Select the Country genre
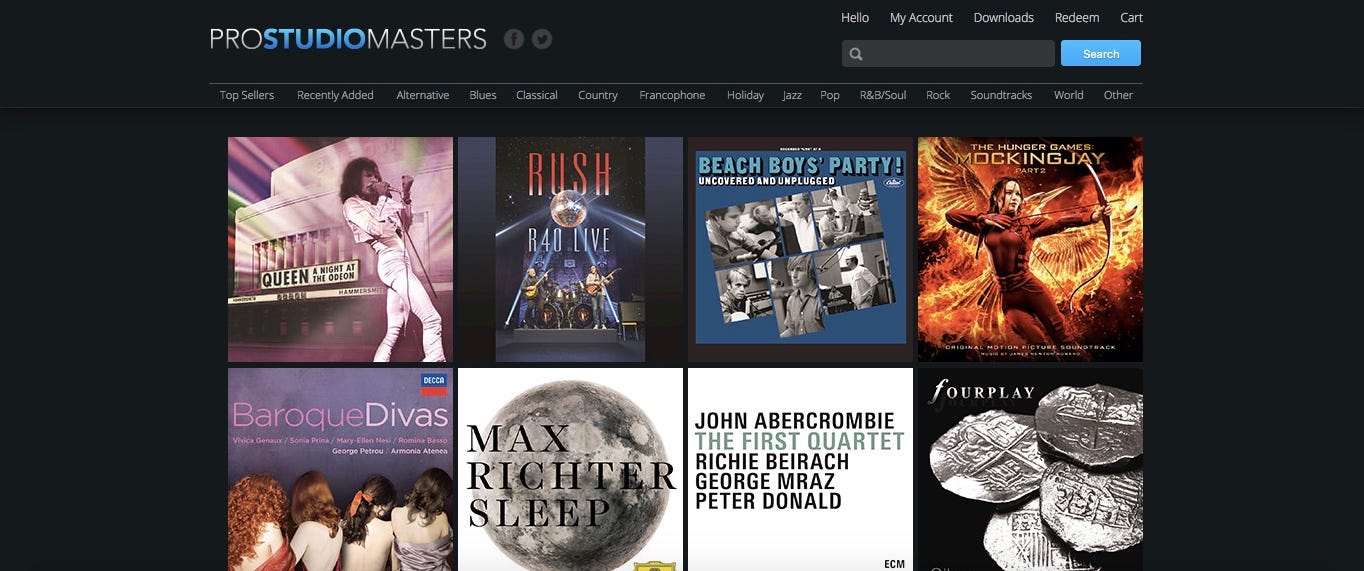 click(598, 95)
